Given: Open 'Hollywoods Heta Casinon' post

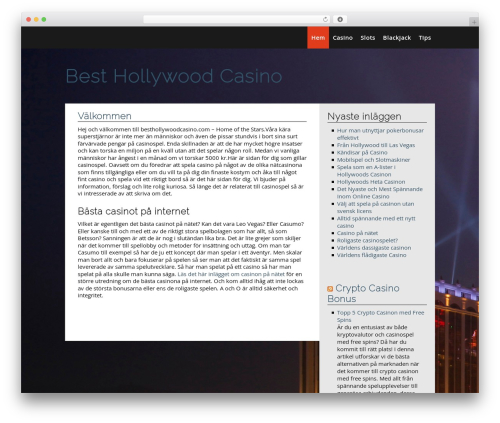Looking at the screenshot, I should coord(371,182).
